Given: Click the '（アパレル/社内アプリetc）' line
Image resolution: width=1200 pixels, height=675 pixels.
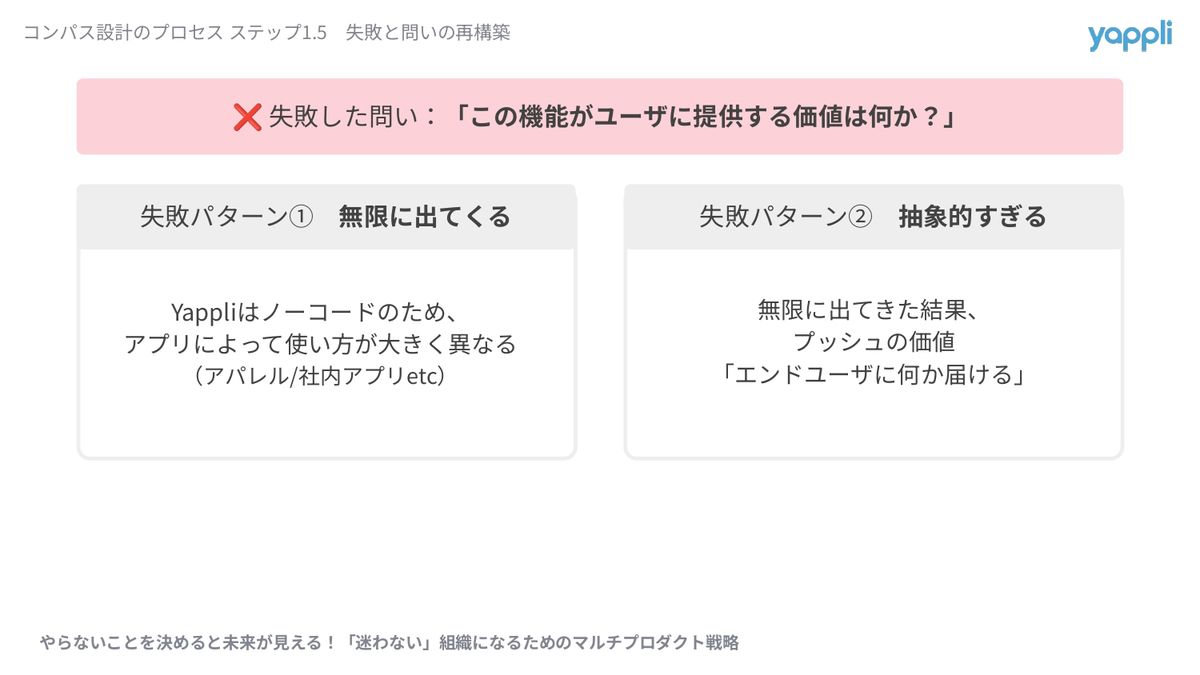Looking at the screenshot, I should pyautogui.click(x=321, y=376).
